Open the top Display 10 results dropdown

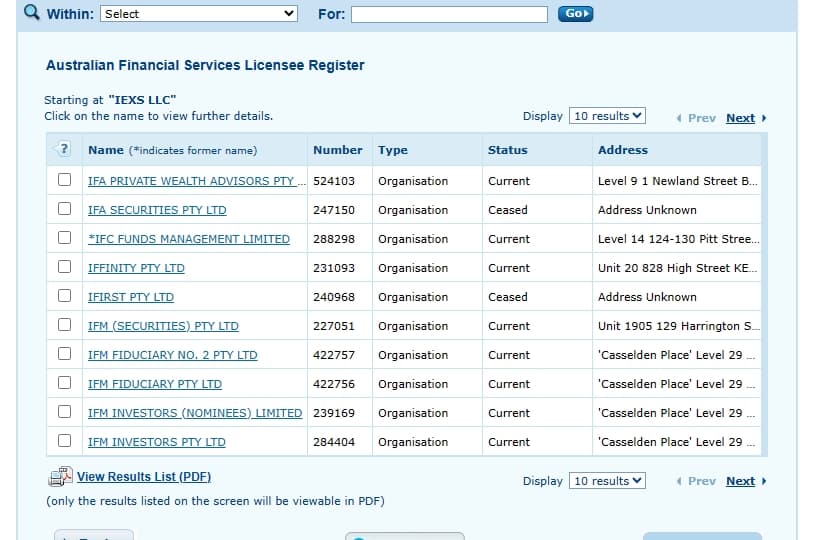(x=607, y=116)
